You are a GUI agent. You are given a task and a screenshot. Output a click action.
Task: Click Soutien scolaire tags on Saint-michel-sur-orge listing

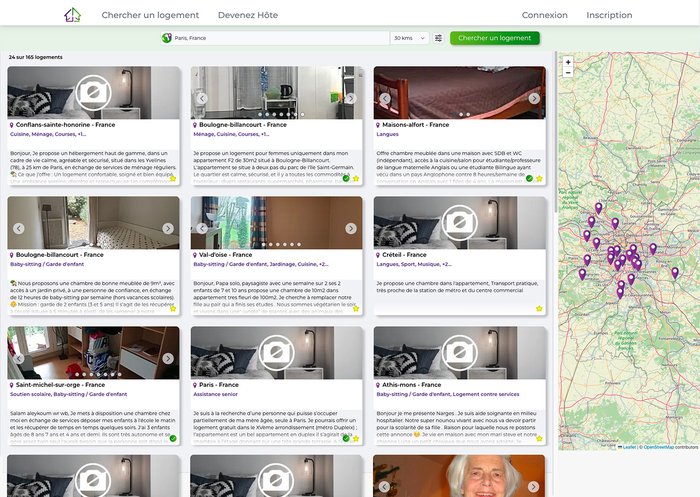69,394
